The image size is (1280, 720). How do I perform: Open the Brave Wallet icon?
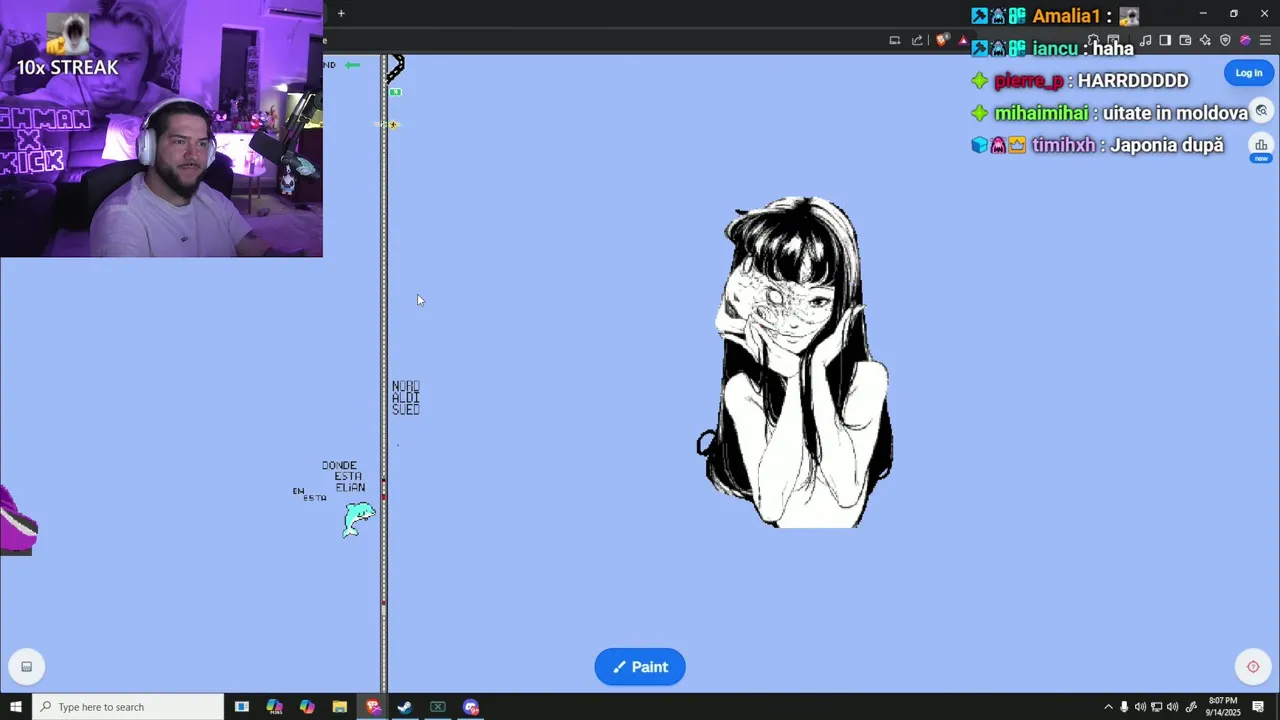coord(1185,41)
